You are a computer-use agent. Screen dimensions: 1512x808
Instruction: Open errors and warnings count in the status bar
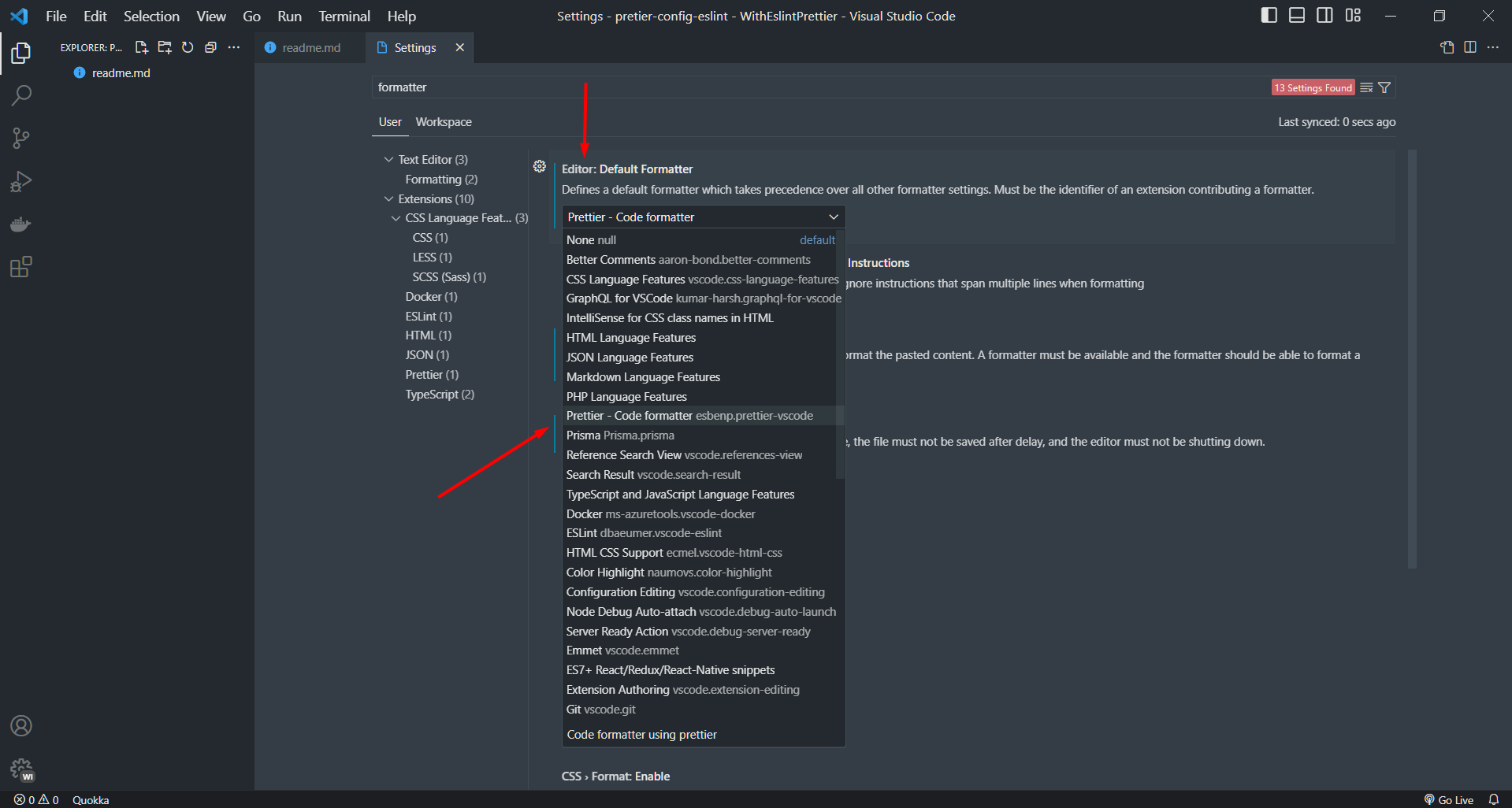point(36,799)
